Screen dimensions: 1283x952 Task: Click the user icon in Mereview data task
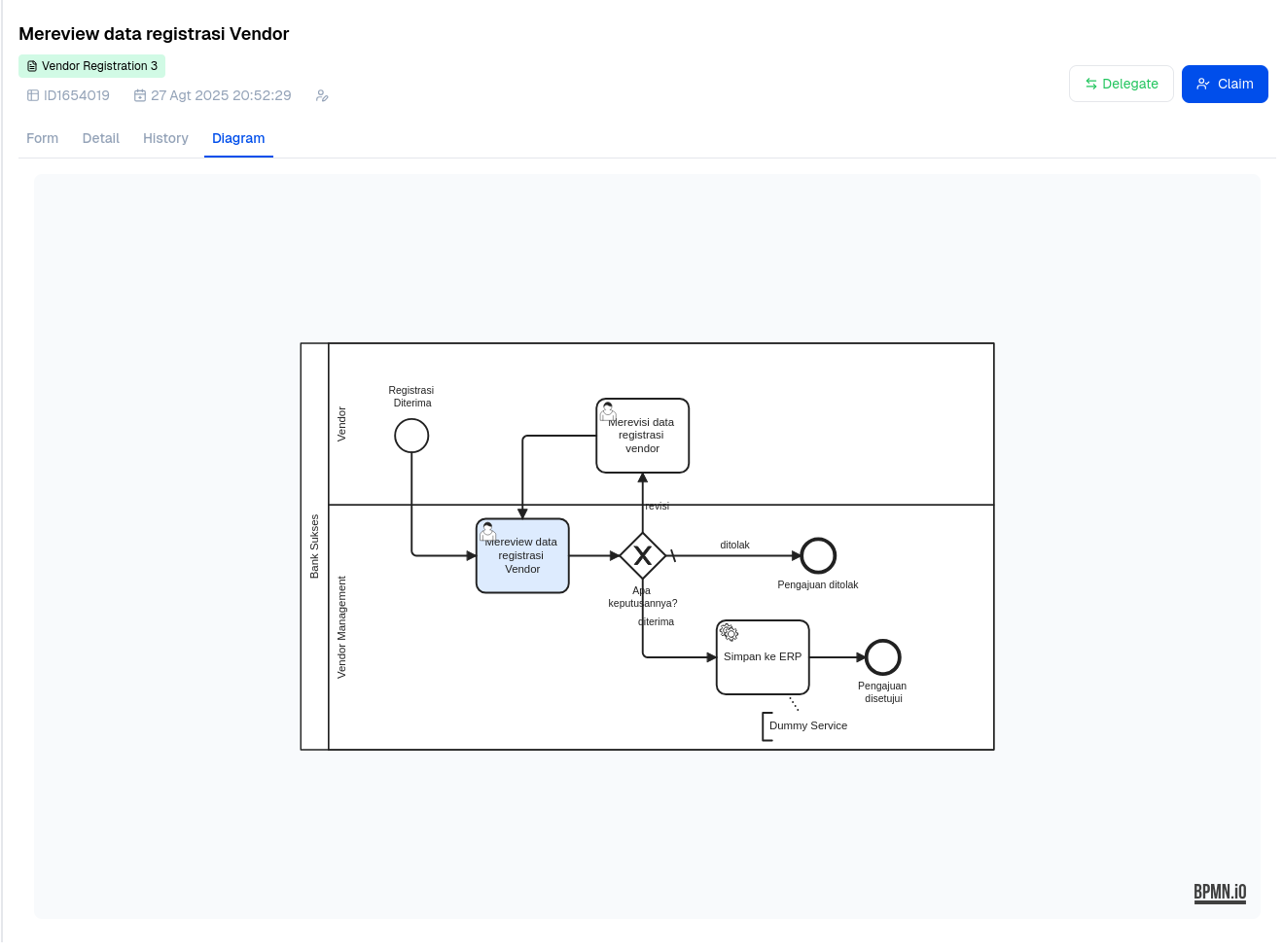pos(488,532)
